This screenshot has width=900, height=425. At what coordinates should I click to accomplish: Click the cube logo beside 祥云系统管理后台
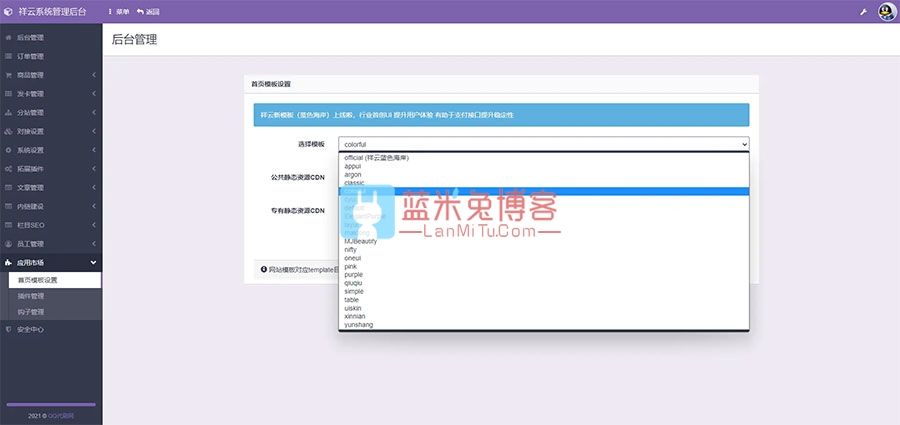tap(7, 11)
